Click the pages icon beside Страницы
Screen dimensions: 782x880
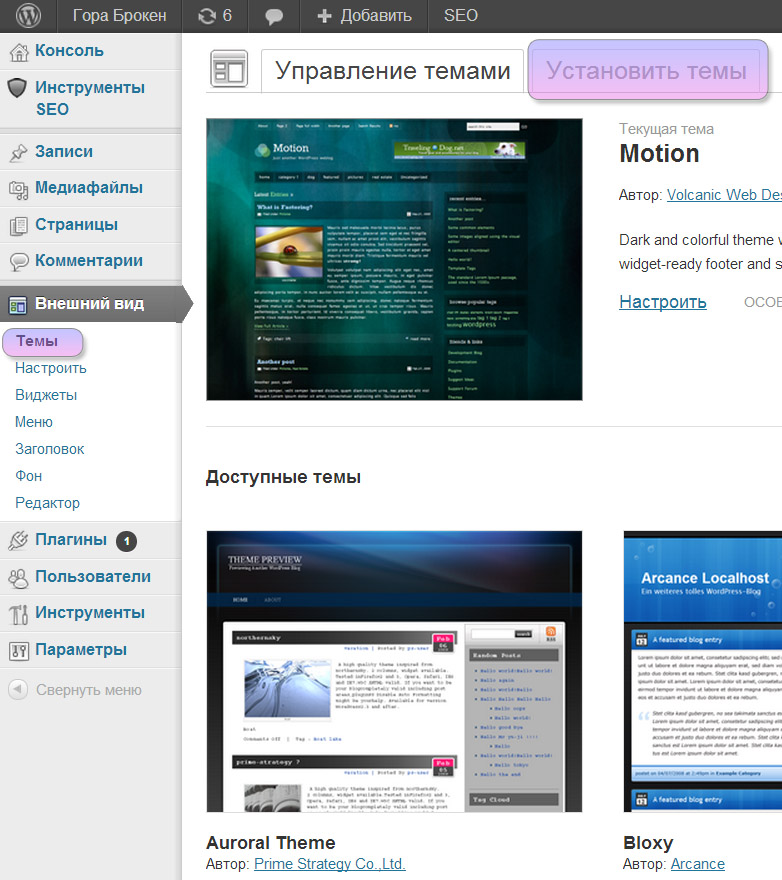click(19, 226)
